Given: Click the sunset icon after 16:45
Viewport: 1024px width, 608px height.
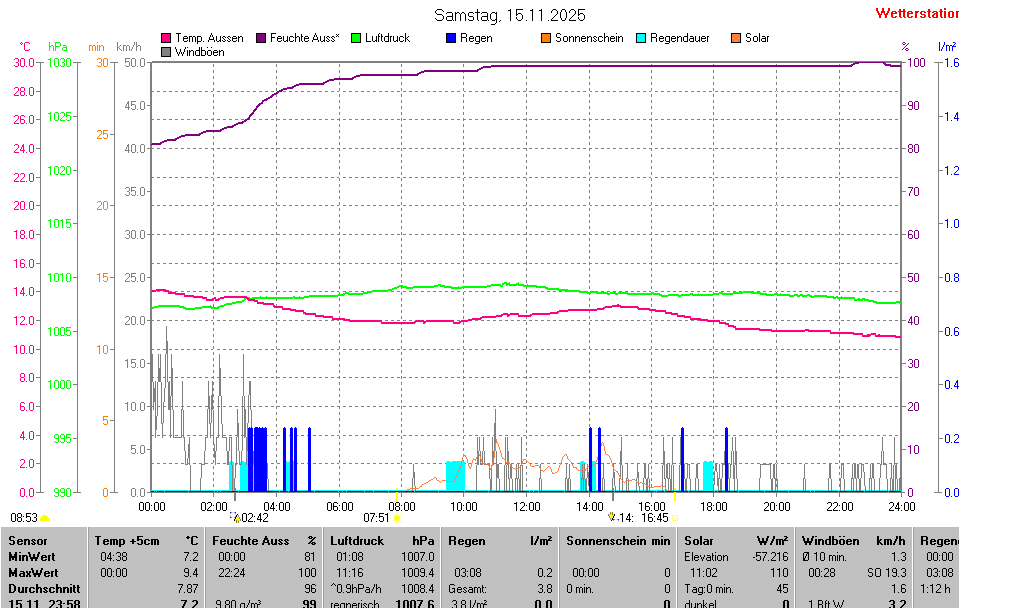Looking at the screenshot, I should pyautogui.click(x=674, y=518).
